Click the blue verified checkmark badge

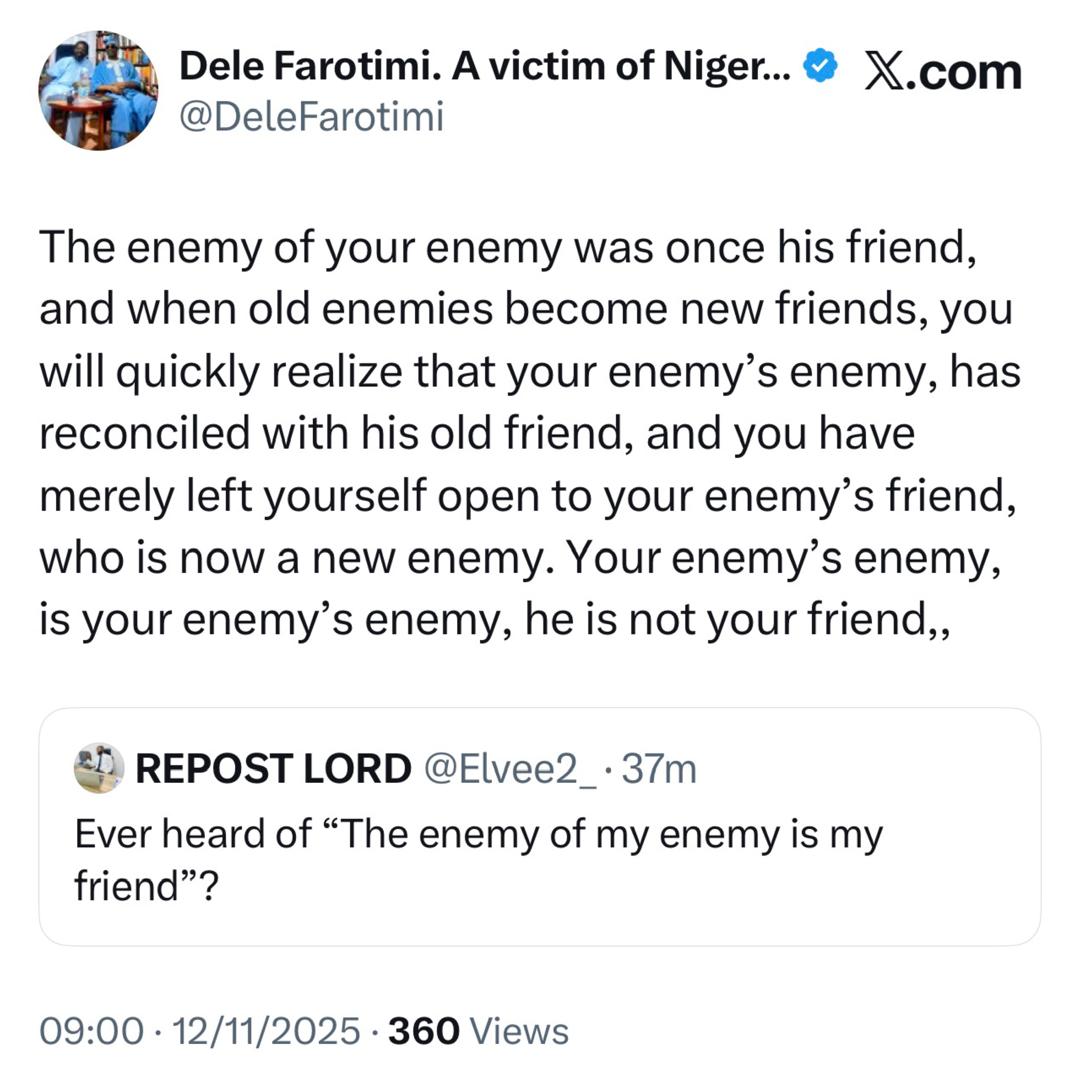click(819, 65)
